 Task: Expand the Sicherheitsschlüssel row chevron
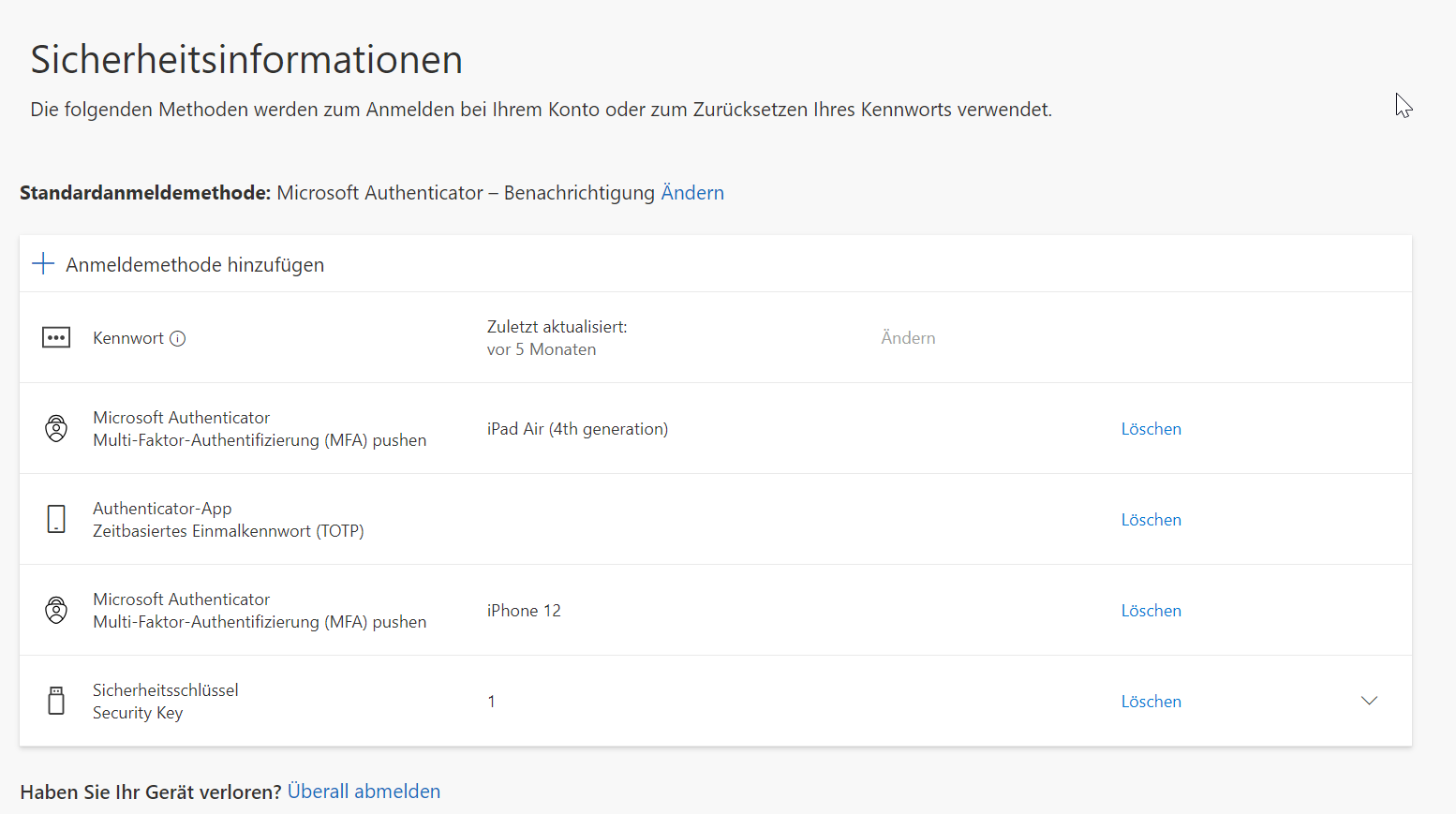(x=1369, y=701)
